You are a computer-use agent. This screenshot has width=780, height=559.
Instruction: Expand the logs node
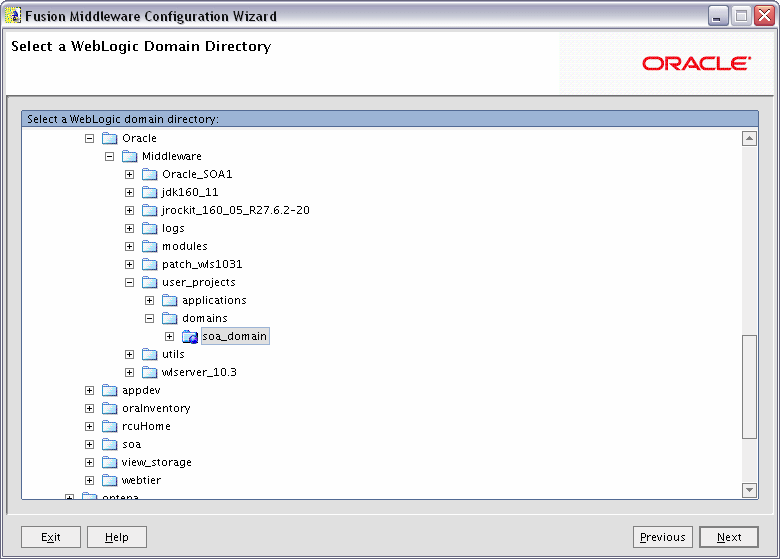point(129,228)
